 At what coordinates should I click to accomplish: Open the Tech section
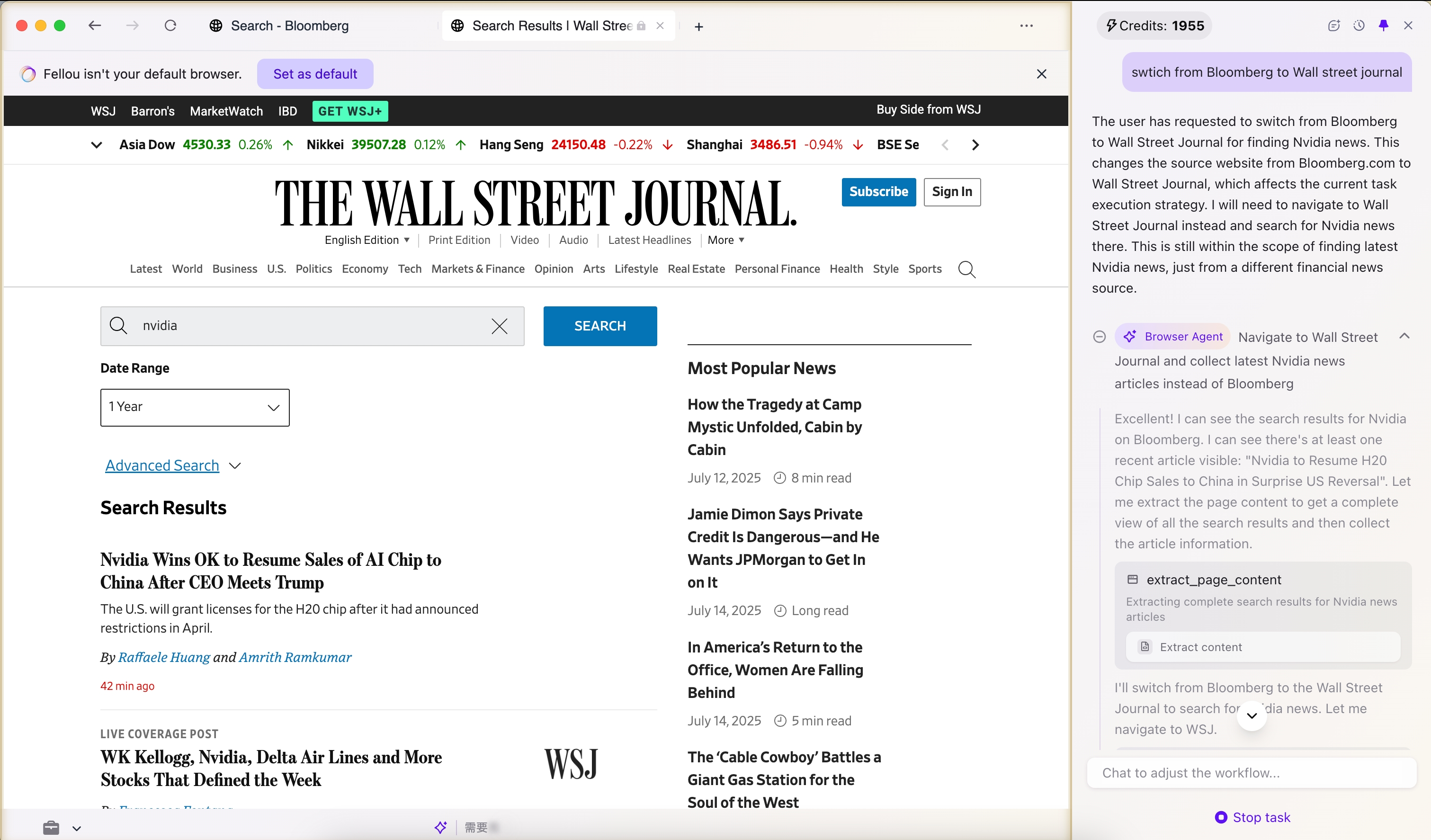(410, 268)
